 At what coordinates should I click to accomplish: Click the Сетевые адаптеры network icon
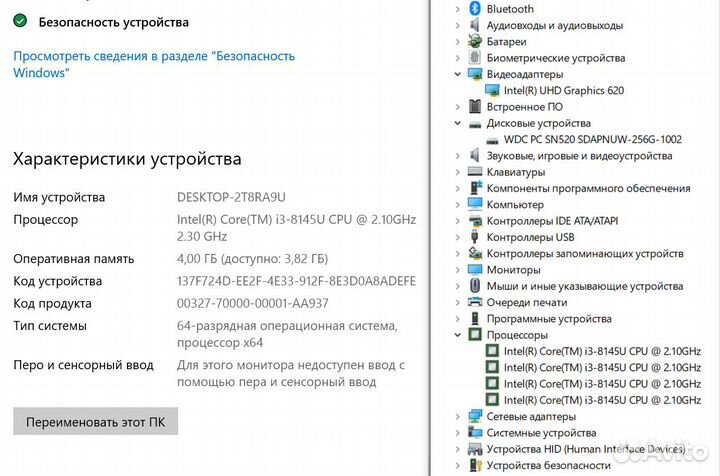click(x=475, y=416)
